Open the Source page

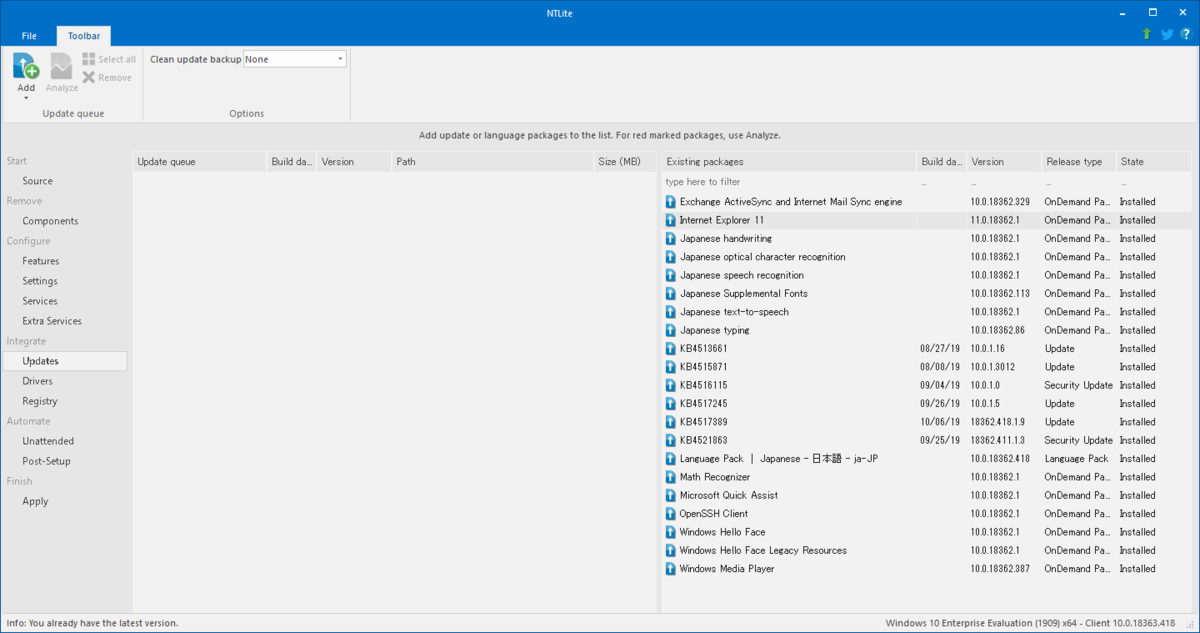coord(38,181)
